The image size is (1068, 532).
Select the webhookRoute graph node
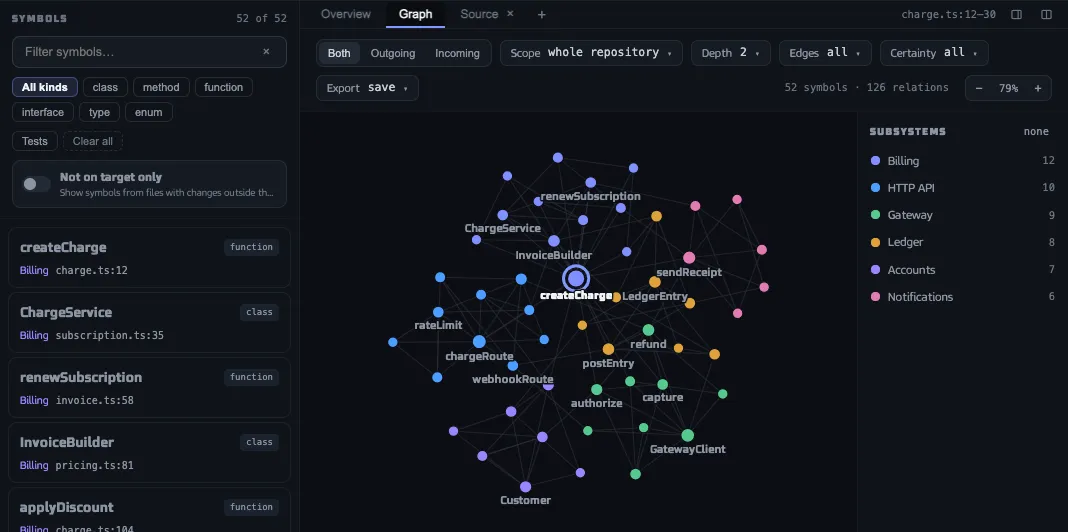click(x=512, y=366)
